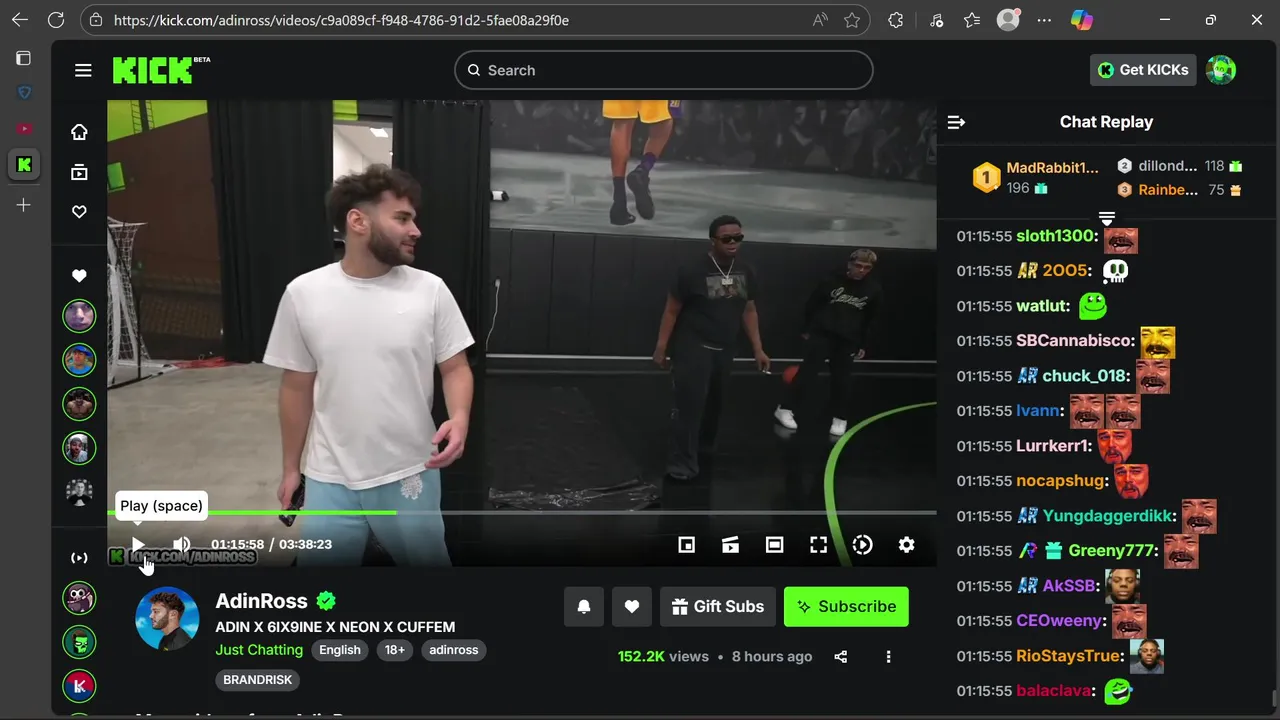Click balaclava username in chat
1280x720 pixels.
coord(1054,691)
